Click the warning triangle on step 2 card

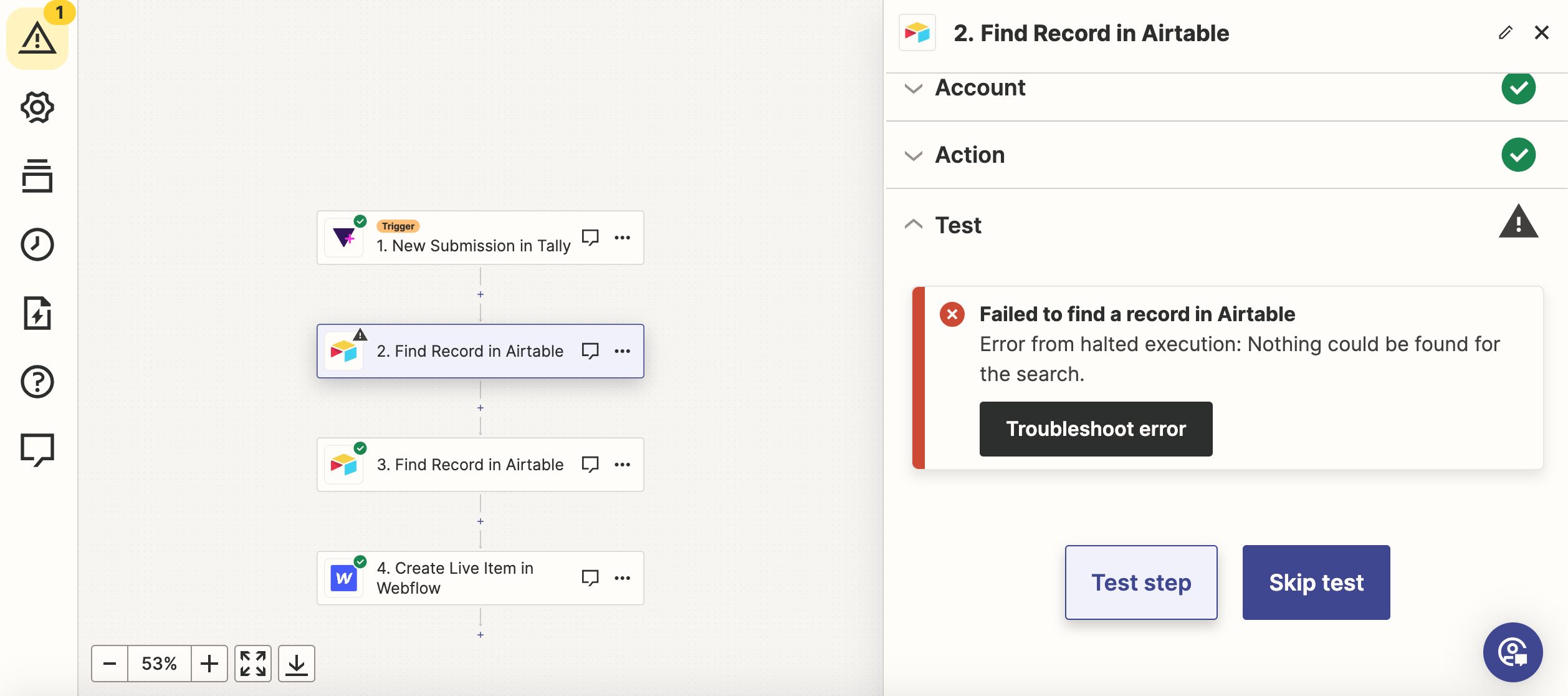coord(360,335)
